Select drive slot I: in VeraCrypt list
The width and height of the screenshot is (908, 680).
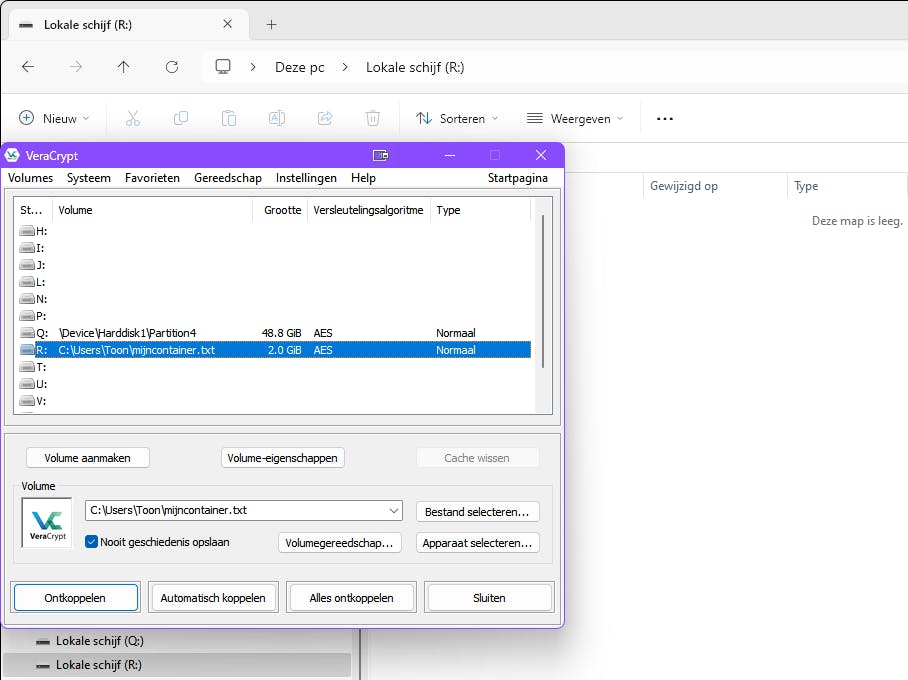32,248
